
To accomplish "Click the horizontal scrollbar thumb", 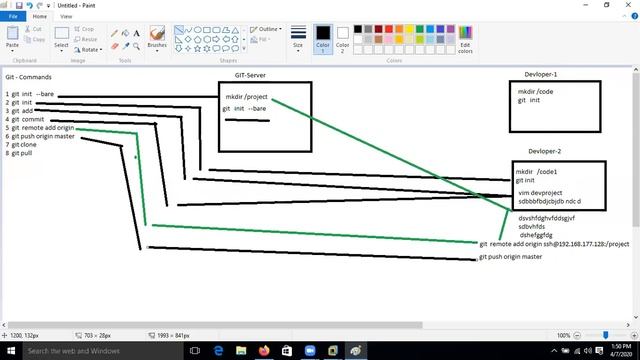I will pyautogui.click(x=215, y=325).
